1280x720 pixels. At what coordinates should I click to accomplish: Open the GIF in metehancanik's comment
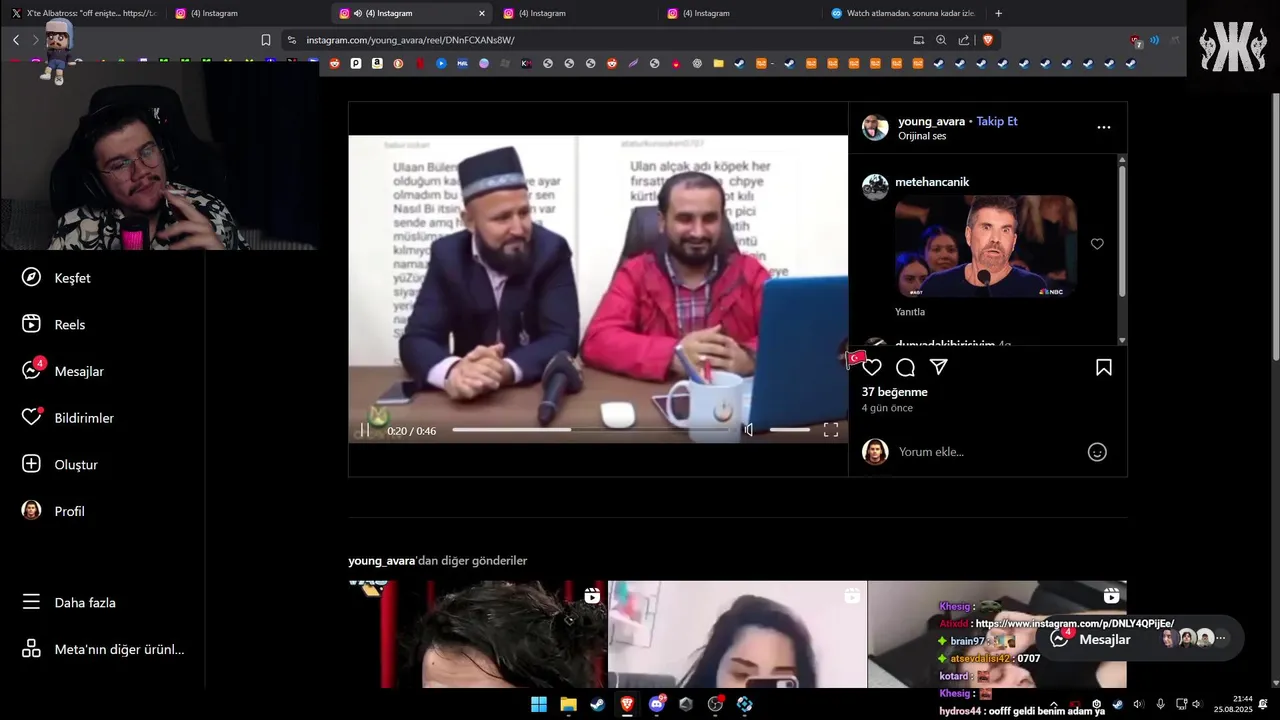tap(985, 247)
